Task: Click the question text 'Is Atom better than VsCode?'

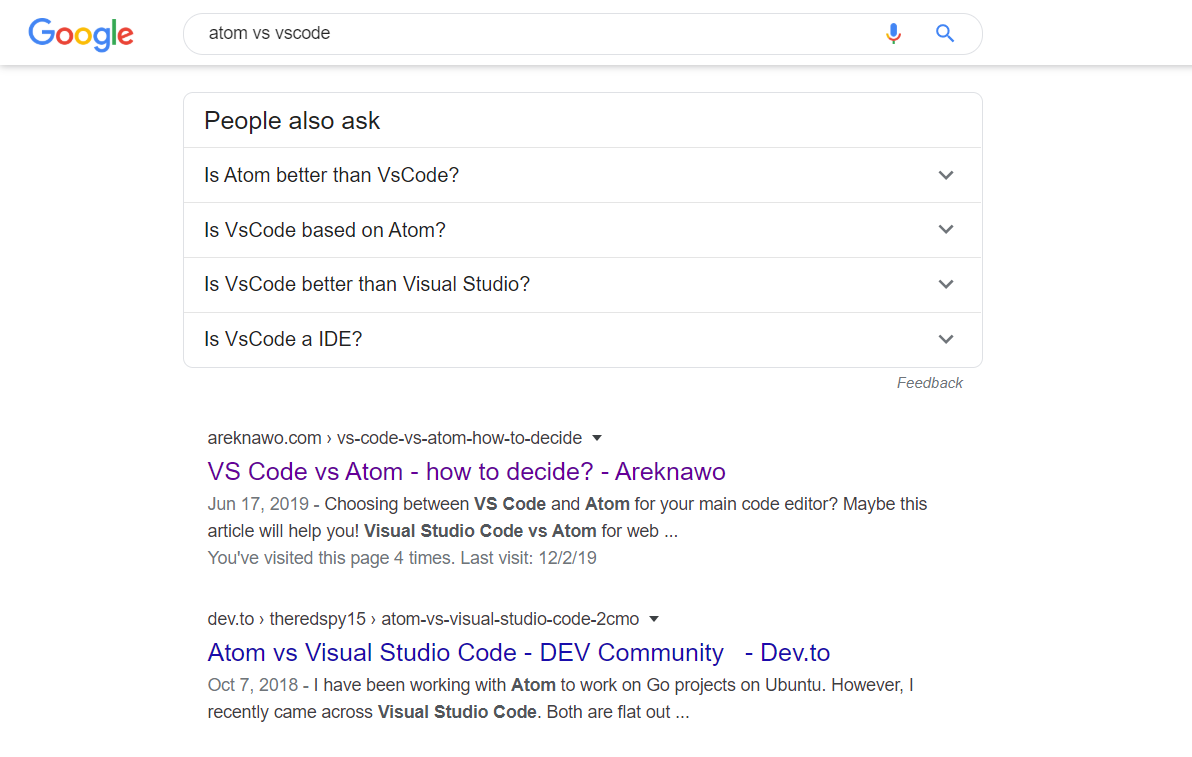Action: tap(331, 175)
